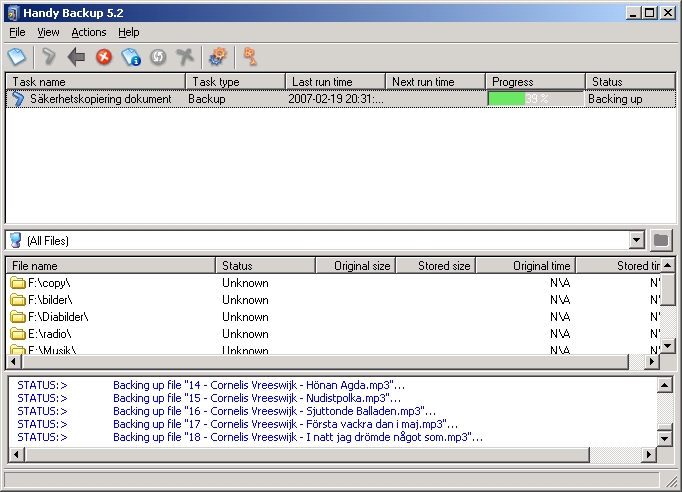Click the file list Status column header
The height and width of the screenshot is (492, 682).
[266, 266]
